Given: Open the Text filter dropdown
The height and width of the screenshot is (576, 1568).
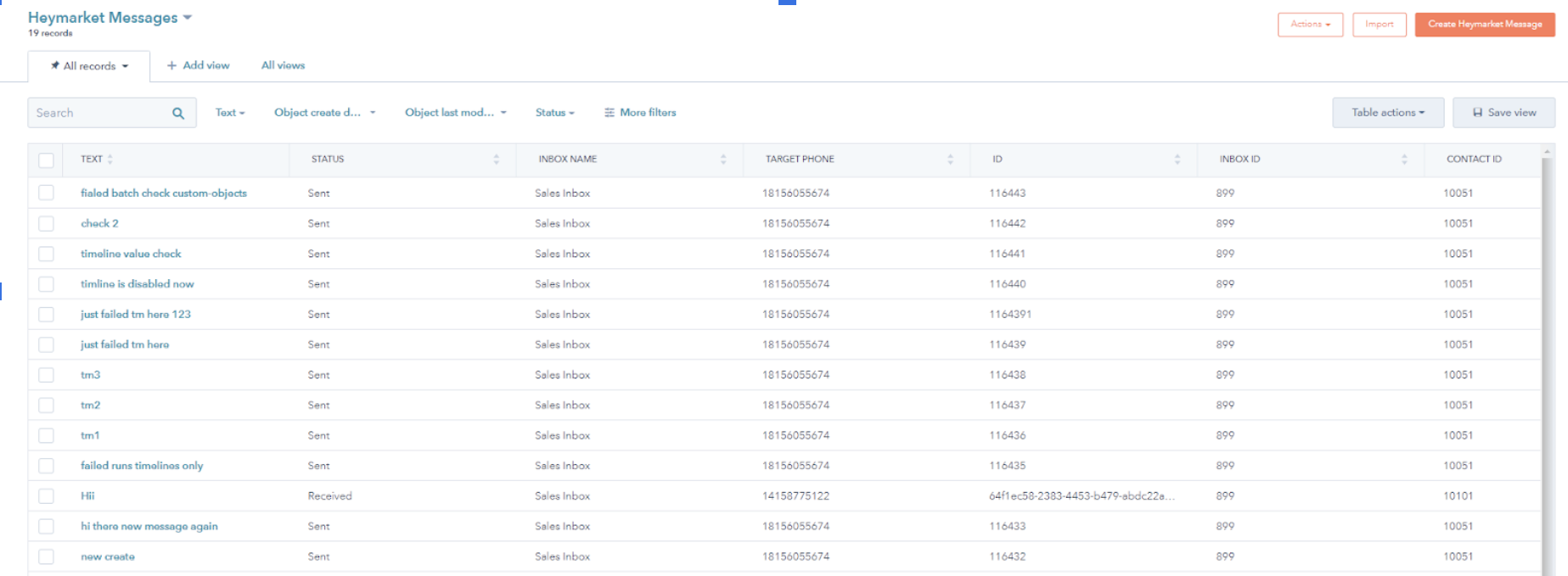Looking at the screenshot, I should coord(230,113).
